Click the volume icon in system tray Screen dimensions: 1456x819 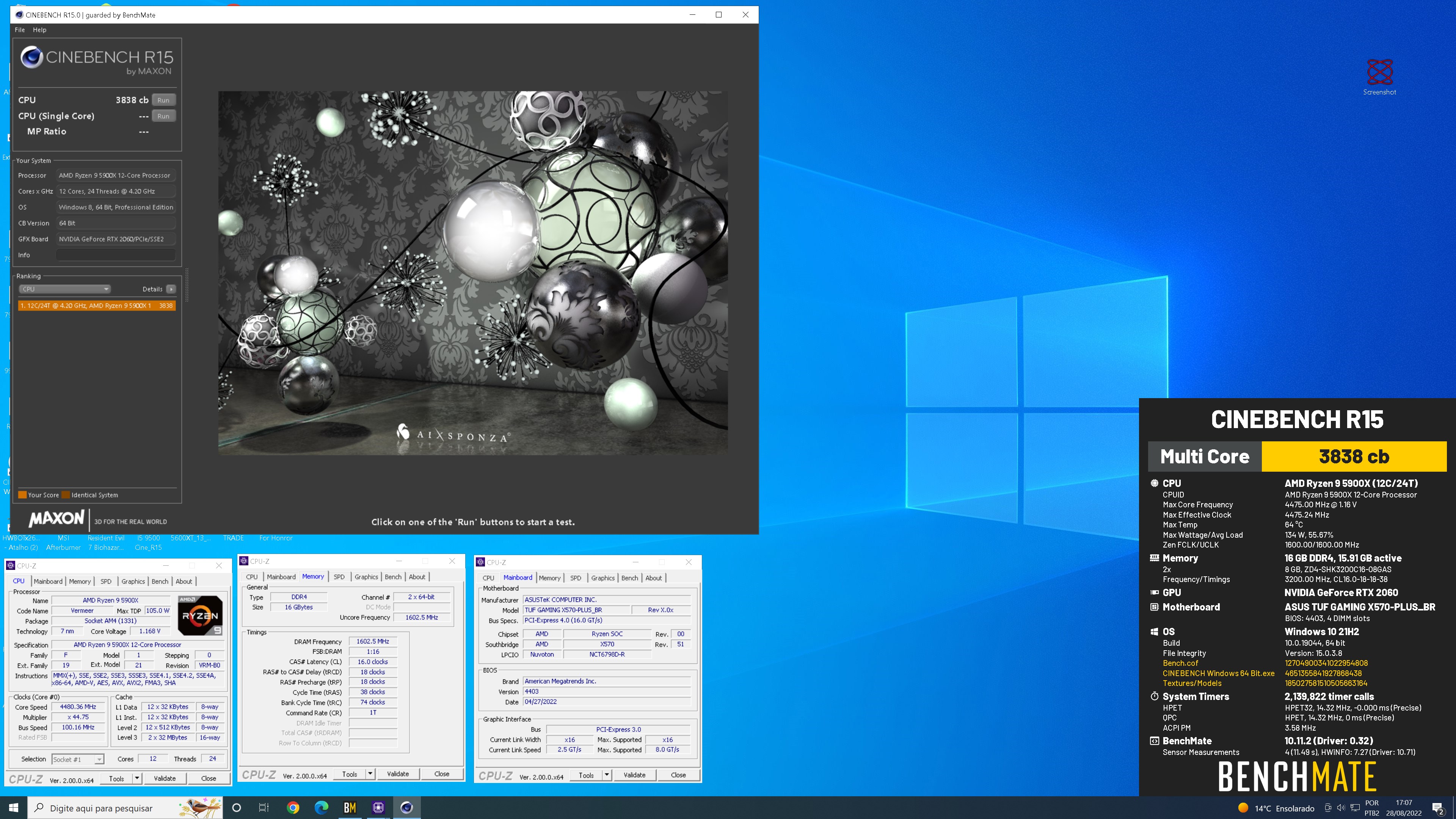1341,808
